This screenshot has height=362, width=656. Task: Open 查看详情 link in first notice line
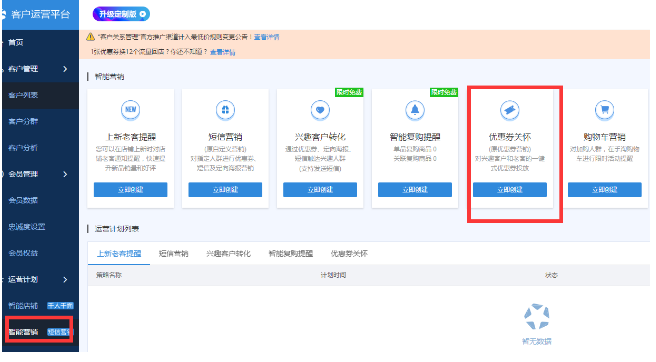(x=266, y=37)
